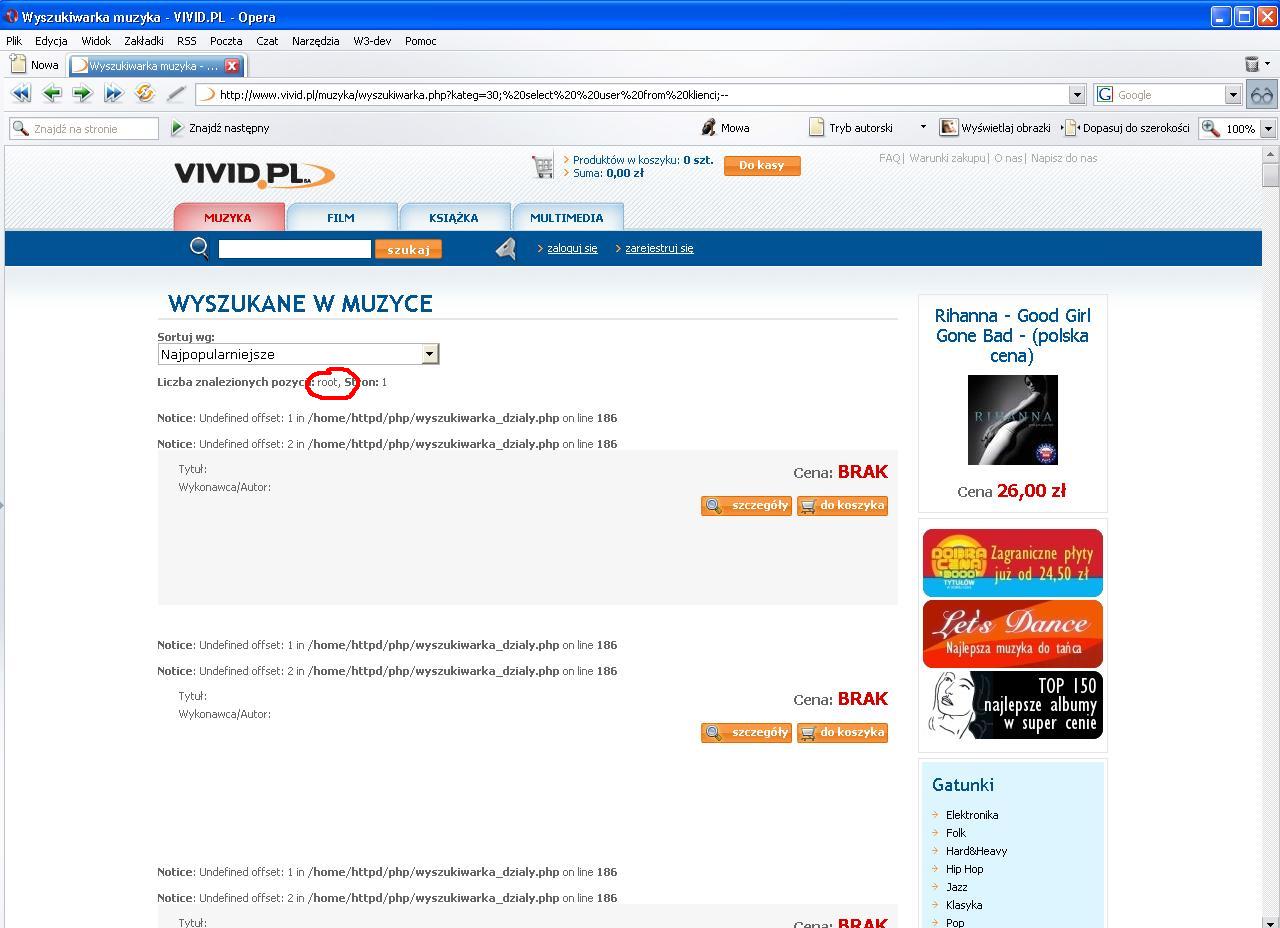This screenshot has width=1280, height=928.
Task: Follow the zaloguj się link
Action: coord(572,249)
